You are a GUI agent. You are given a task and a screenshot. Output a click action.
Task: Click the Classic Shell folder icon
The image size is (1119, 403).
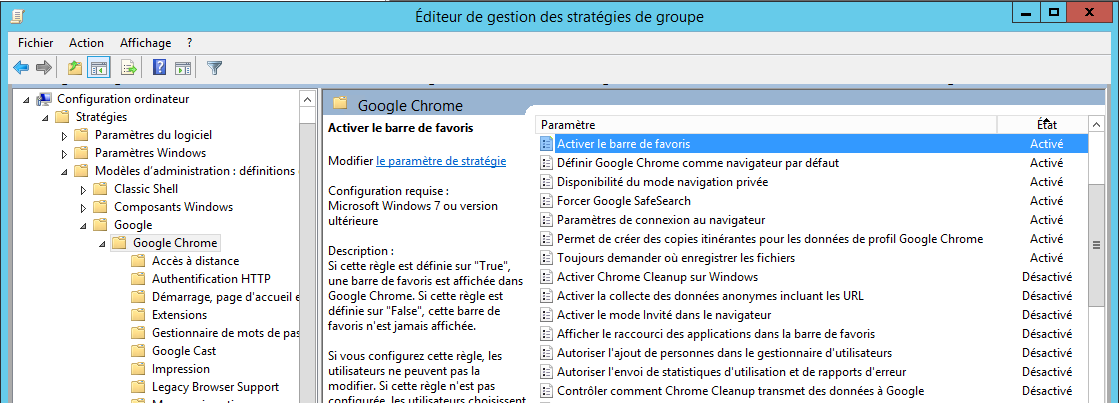click(101, 189)
